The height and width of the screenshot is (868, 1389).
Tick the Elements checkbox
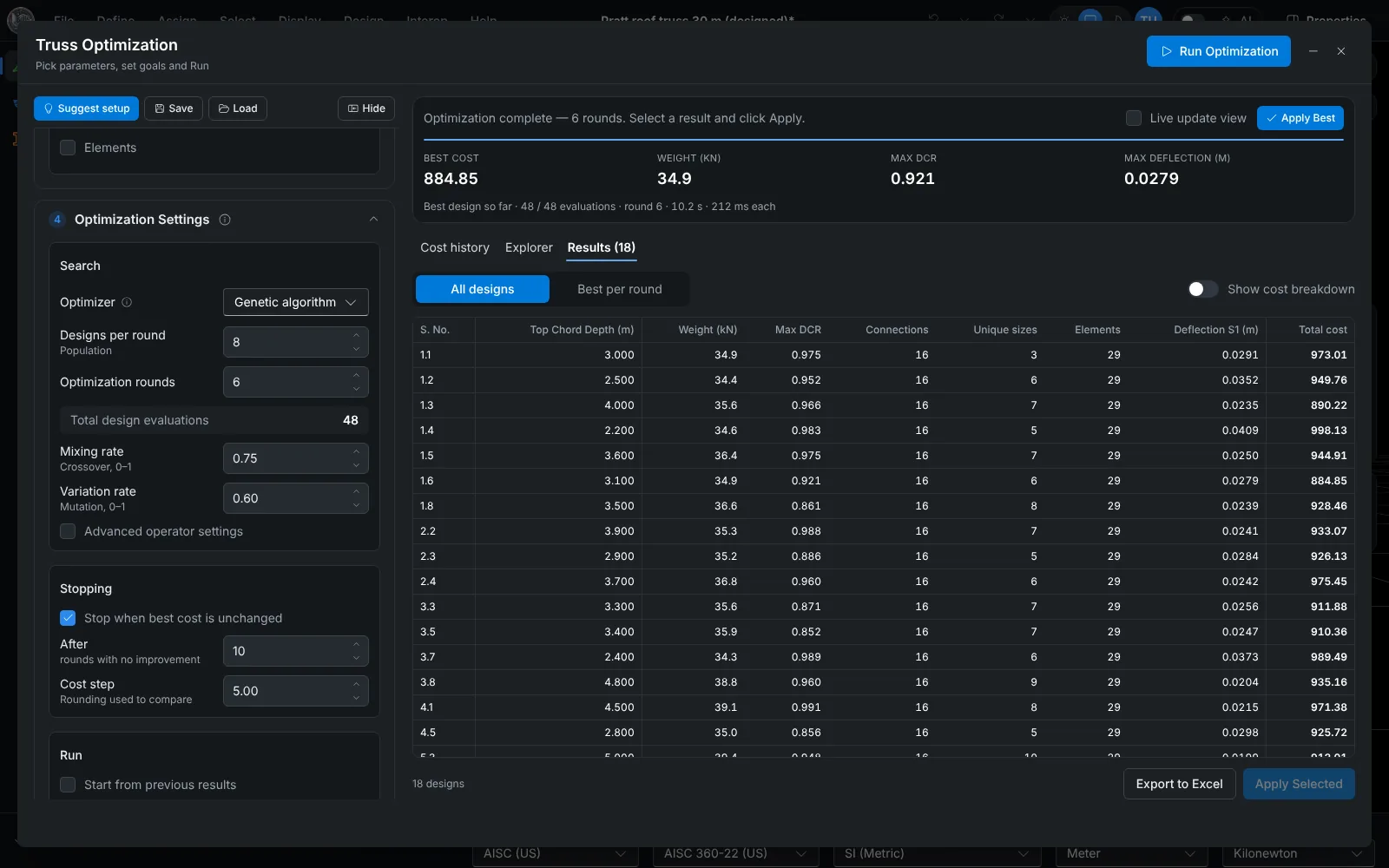(x=68, y=148)
